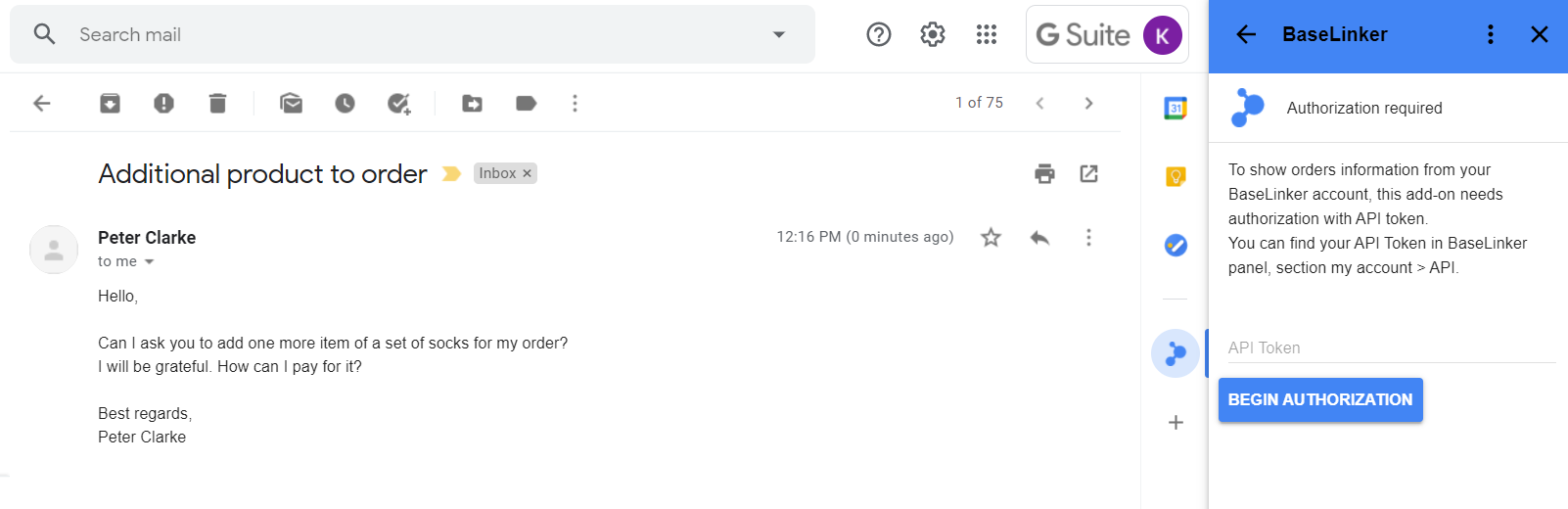Click the API Token input field
The image size is (1568, 509).
pos(1392,347)
